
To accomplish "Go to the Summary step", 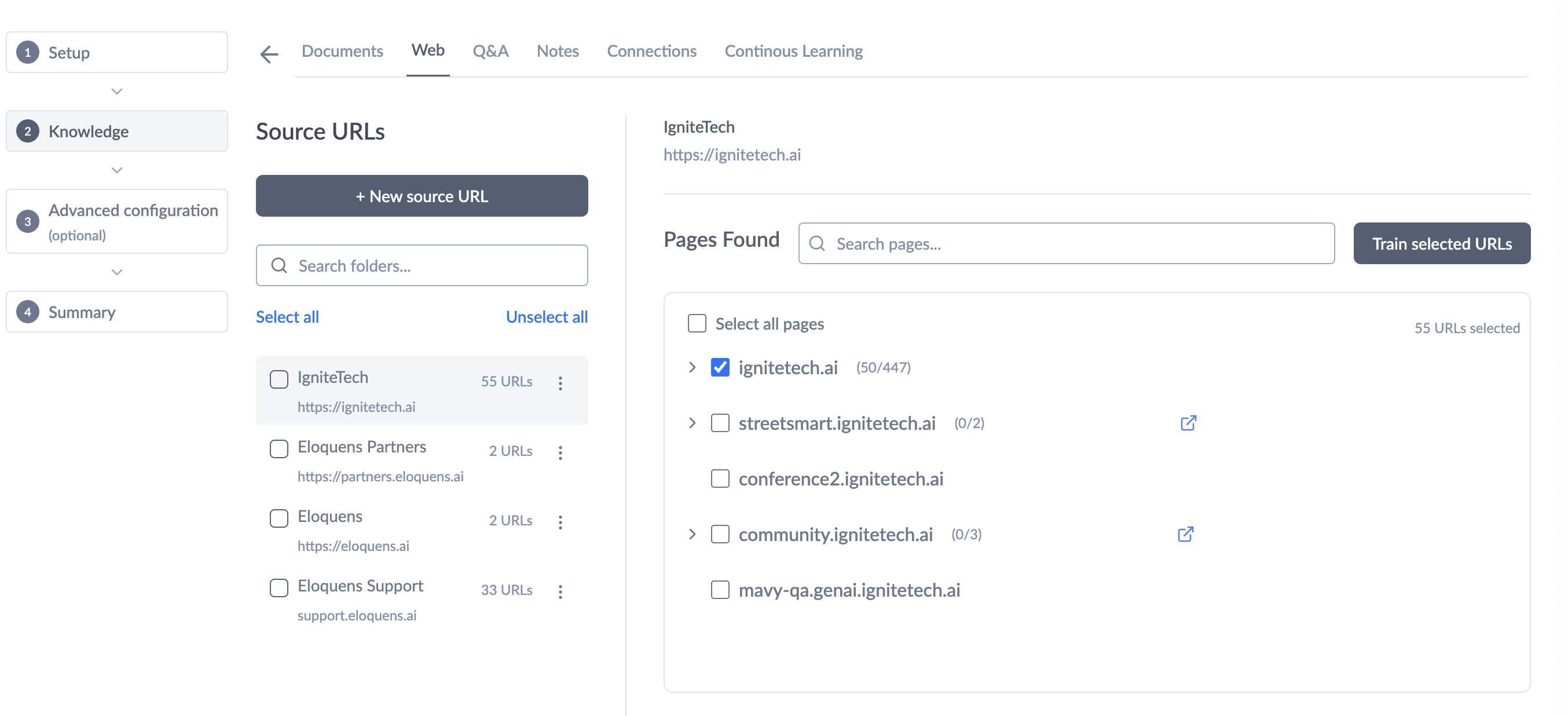I will coord(117,312).
